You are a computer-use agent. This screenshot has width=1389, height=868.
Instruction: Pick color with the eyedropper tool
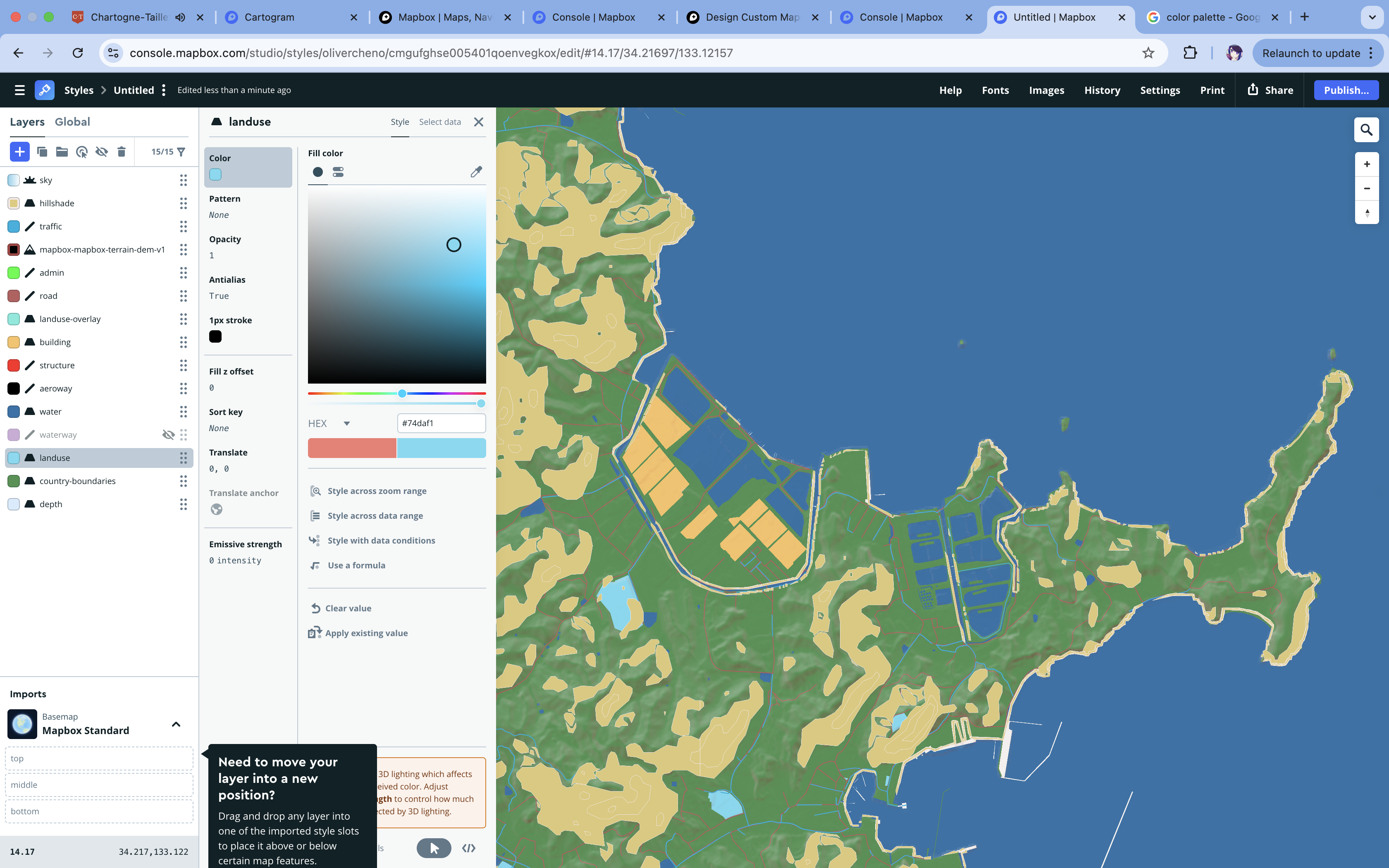pyautogui.click(x=476, y=172)
